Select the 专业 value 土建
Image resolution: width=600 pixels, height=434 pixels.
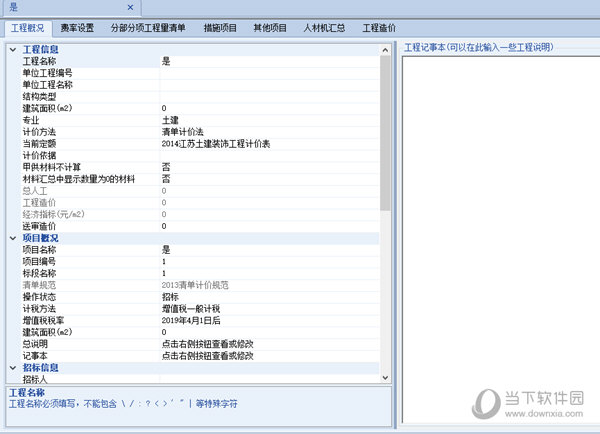[269, 120]
